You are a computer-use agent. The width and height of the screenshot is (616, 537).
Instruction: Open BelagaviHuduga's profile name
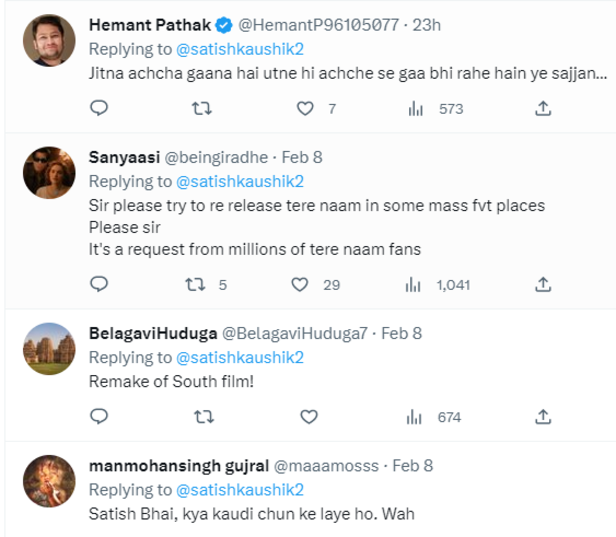(x=150, y=332)
